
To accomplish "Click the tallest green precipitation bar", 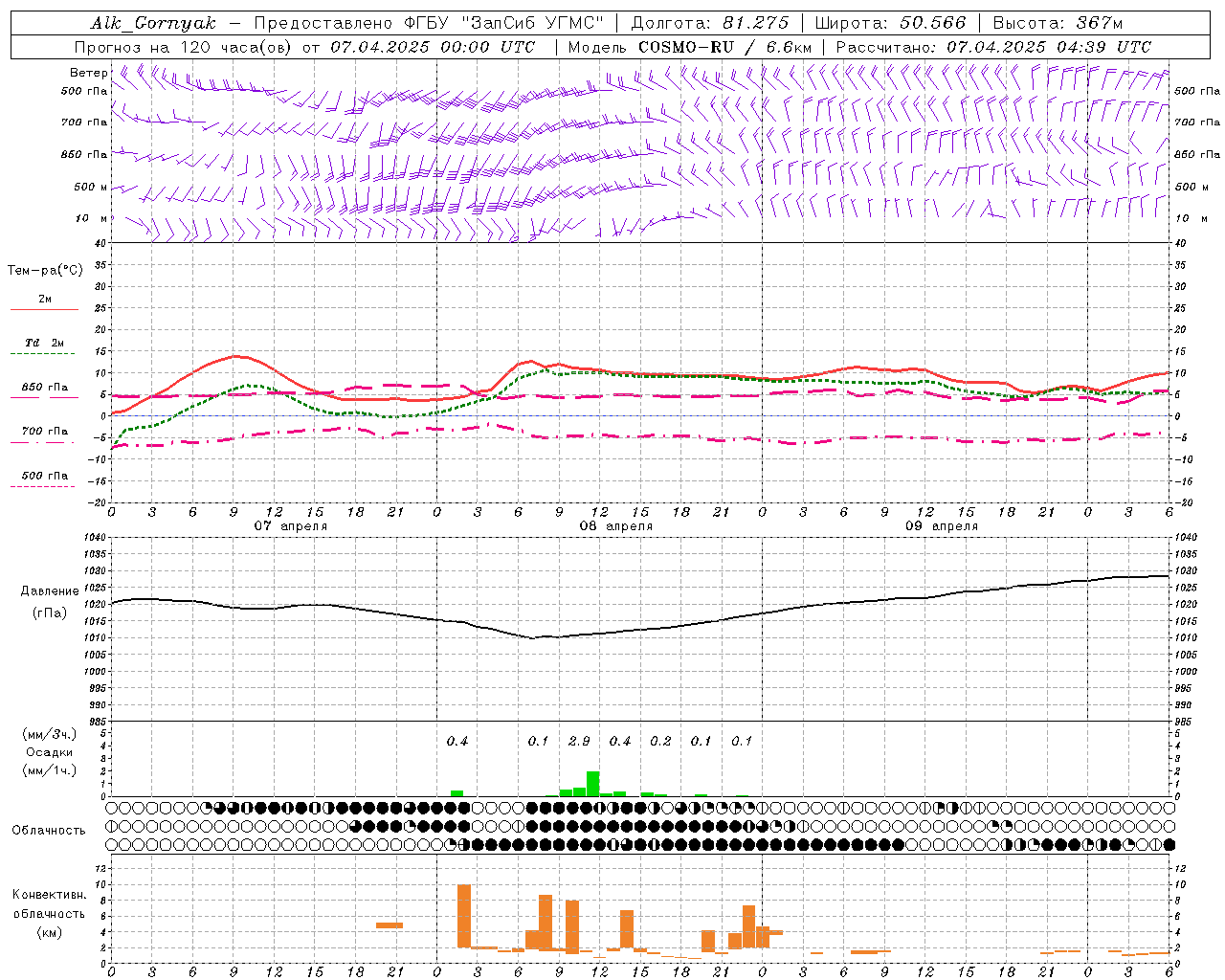I will [x=592, y=784].
